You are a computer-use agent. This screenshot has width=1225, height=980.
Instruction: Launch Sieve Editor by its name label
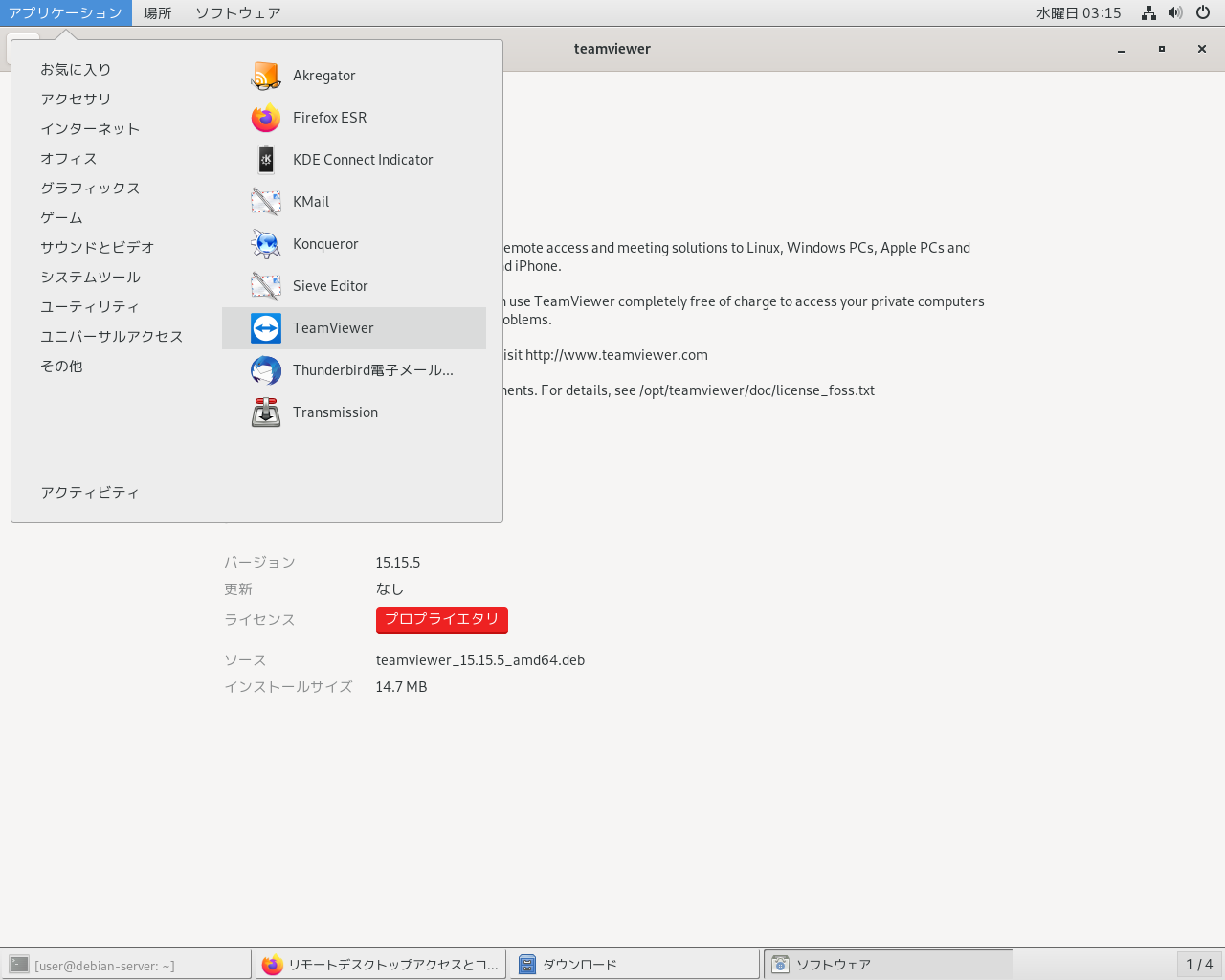(330, 286)
